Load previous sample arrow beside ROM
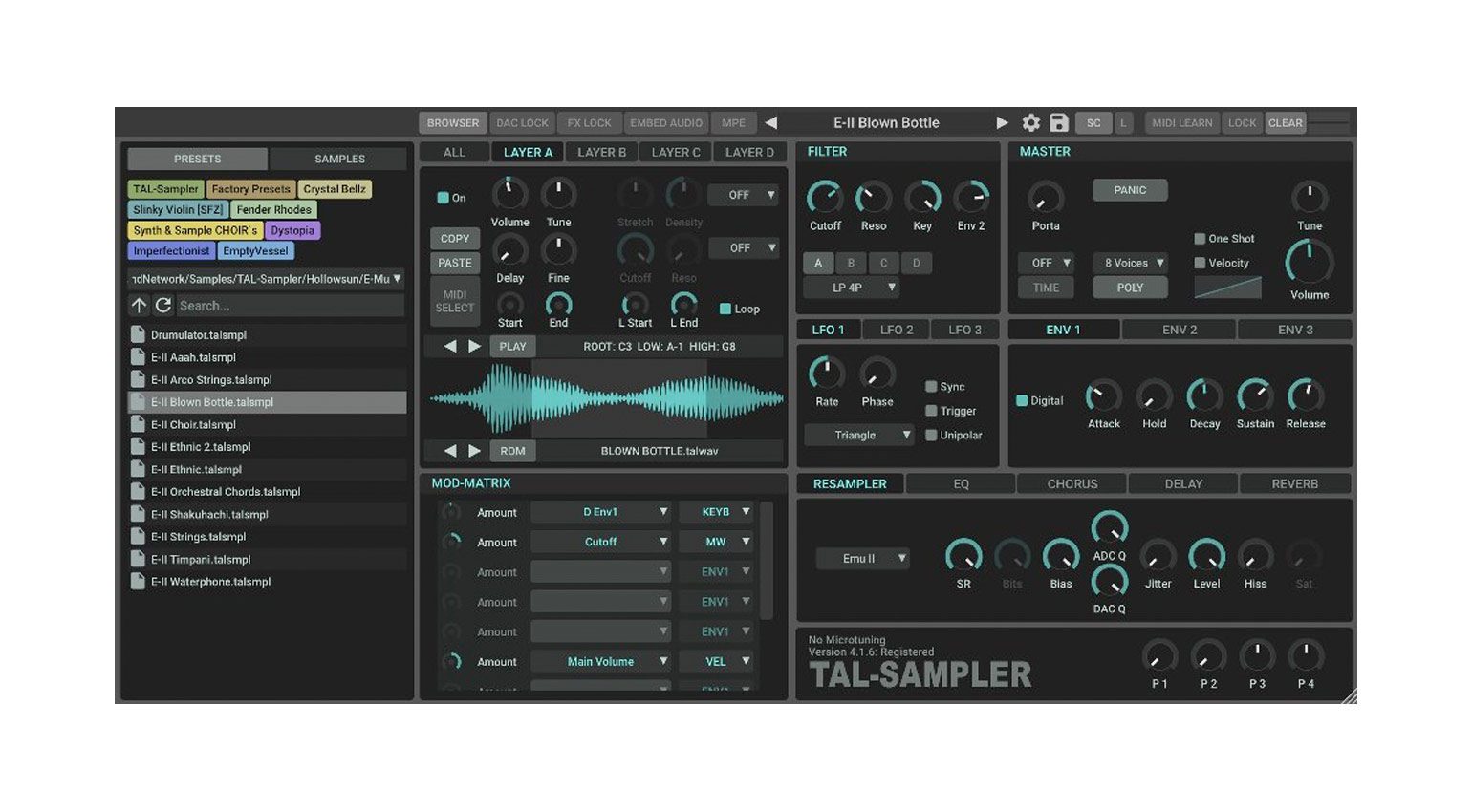Image resolution: width=1472 pixels, height=812 pixels. (449, 450)
